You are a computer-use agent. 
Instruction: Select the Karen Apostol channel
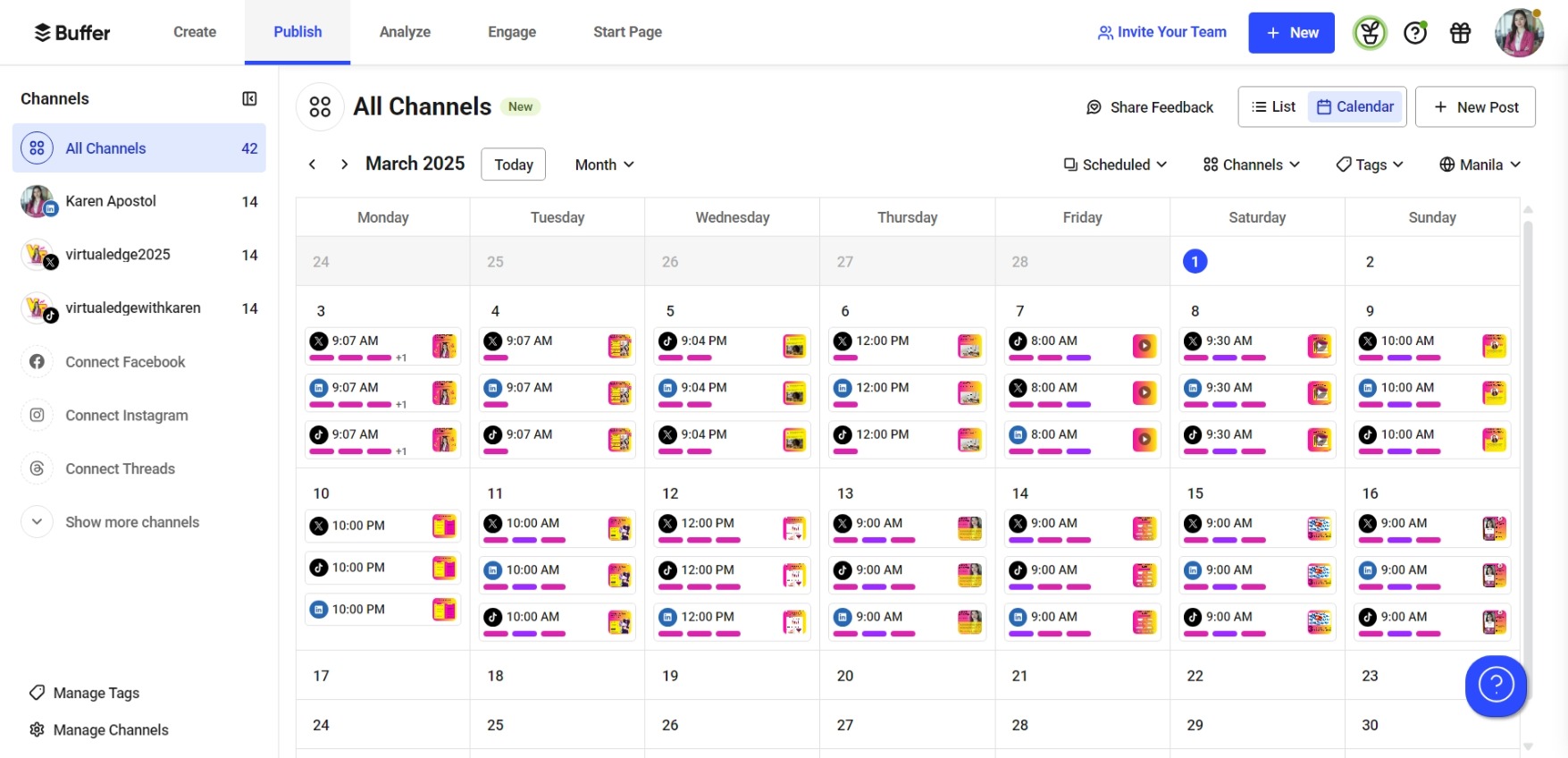pos(111,201)
